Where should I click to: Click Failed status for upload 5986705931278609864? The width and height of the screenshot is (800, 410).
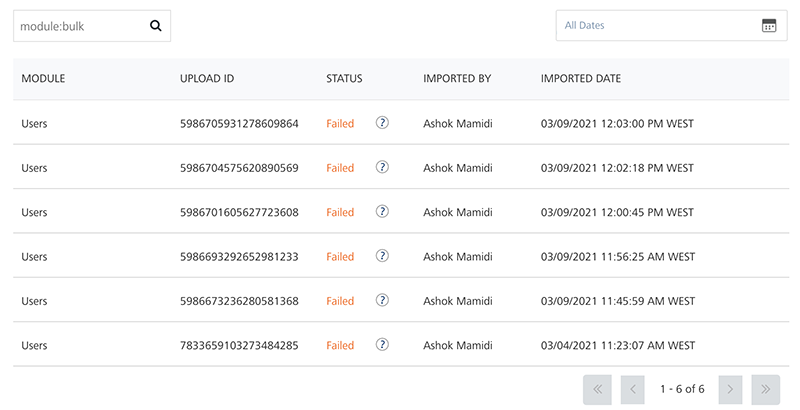coord(340,124)
